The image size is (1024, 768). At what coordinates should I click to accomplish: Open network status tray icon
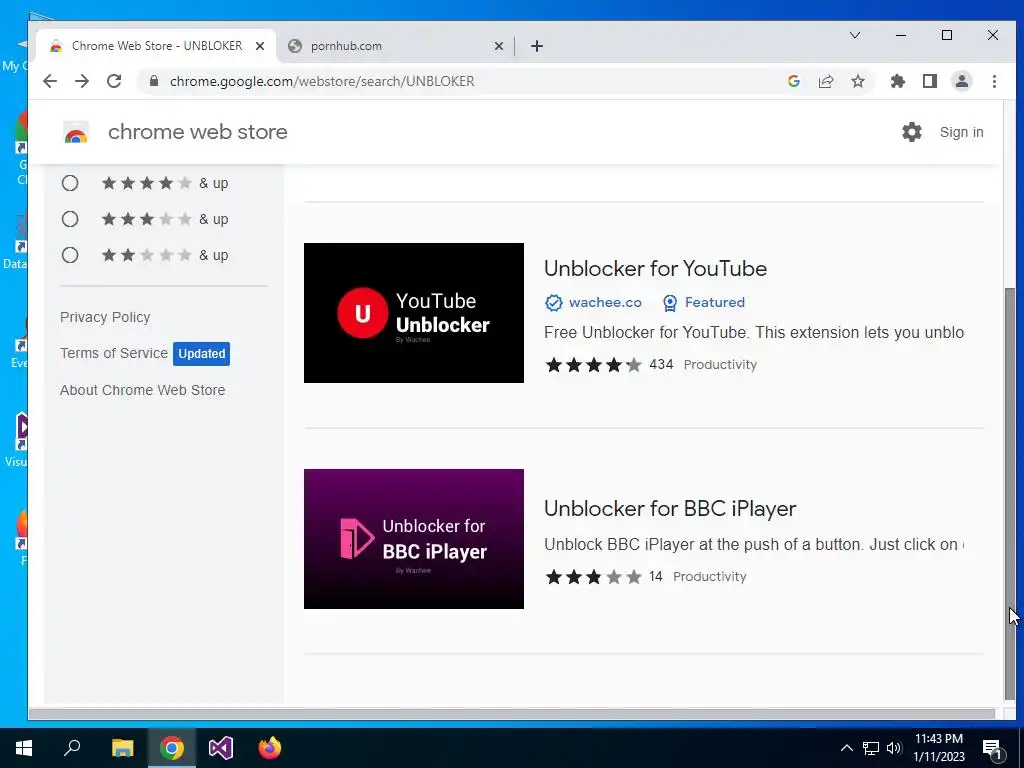(871, 748)
